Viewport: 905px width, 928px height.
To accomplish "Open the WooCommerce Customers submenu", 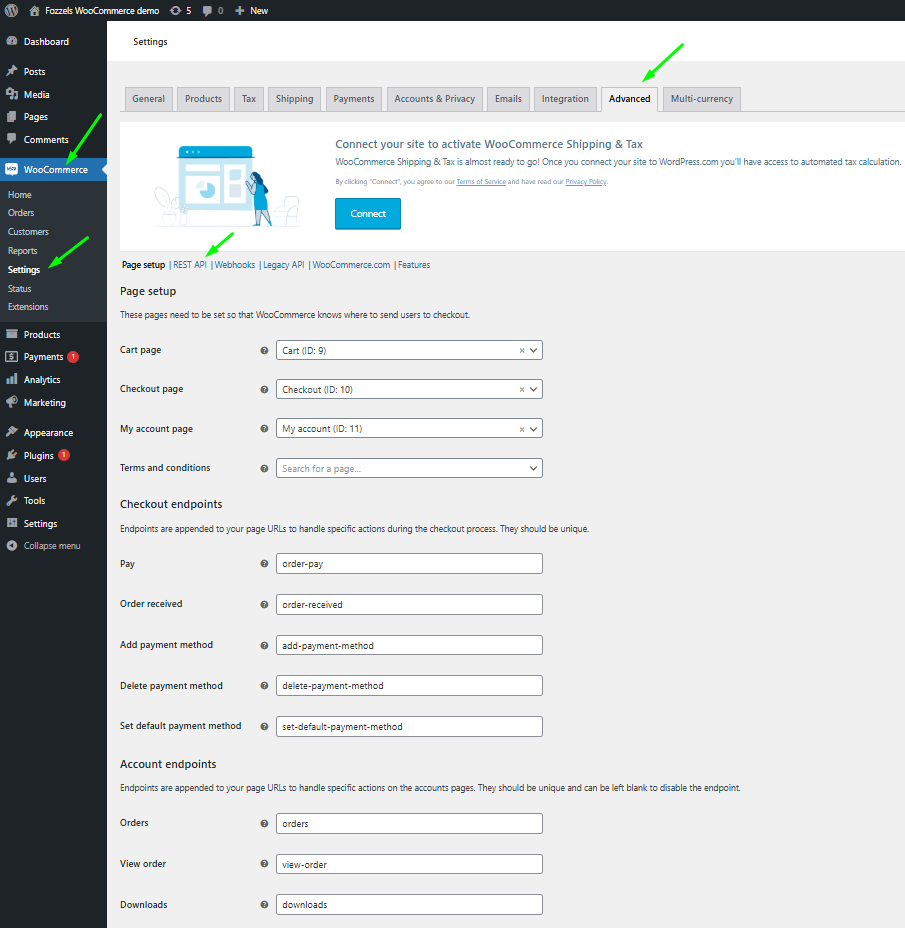I will coord(28,232).
